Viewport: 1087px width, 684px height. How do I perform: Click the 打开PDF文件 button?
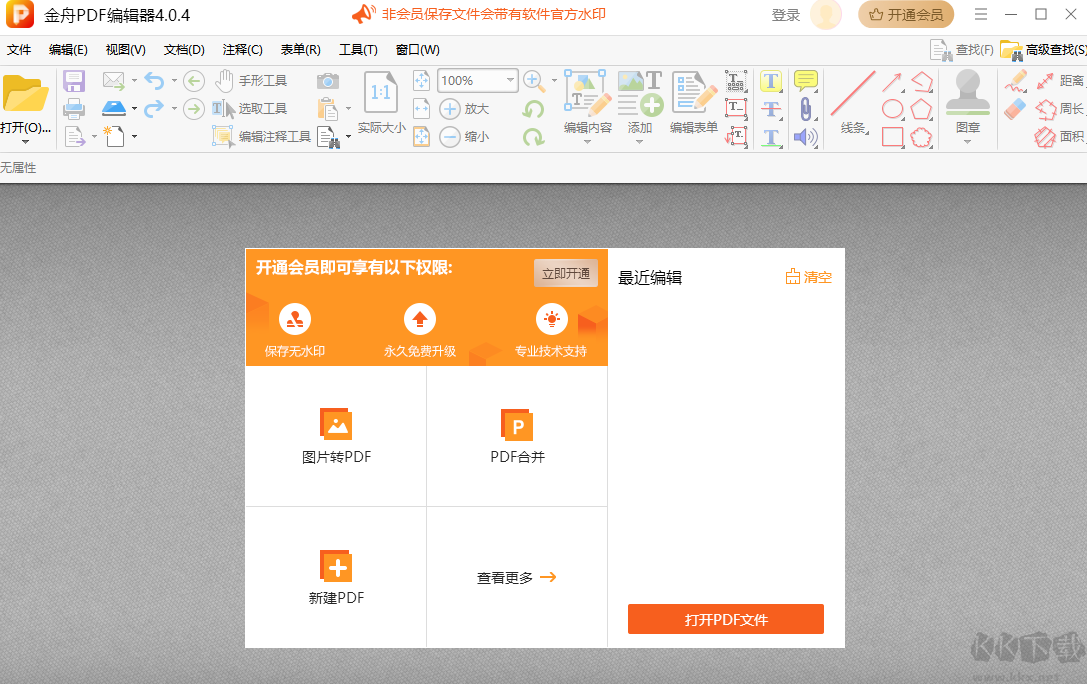point(725,619)
